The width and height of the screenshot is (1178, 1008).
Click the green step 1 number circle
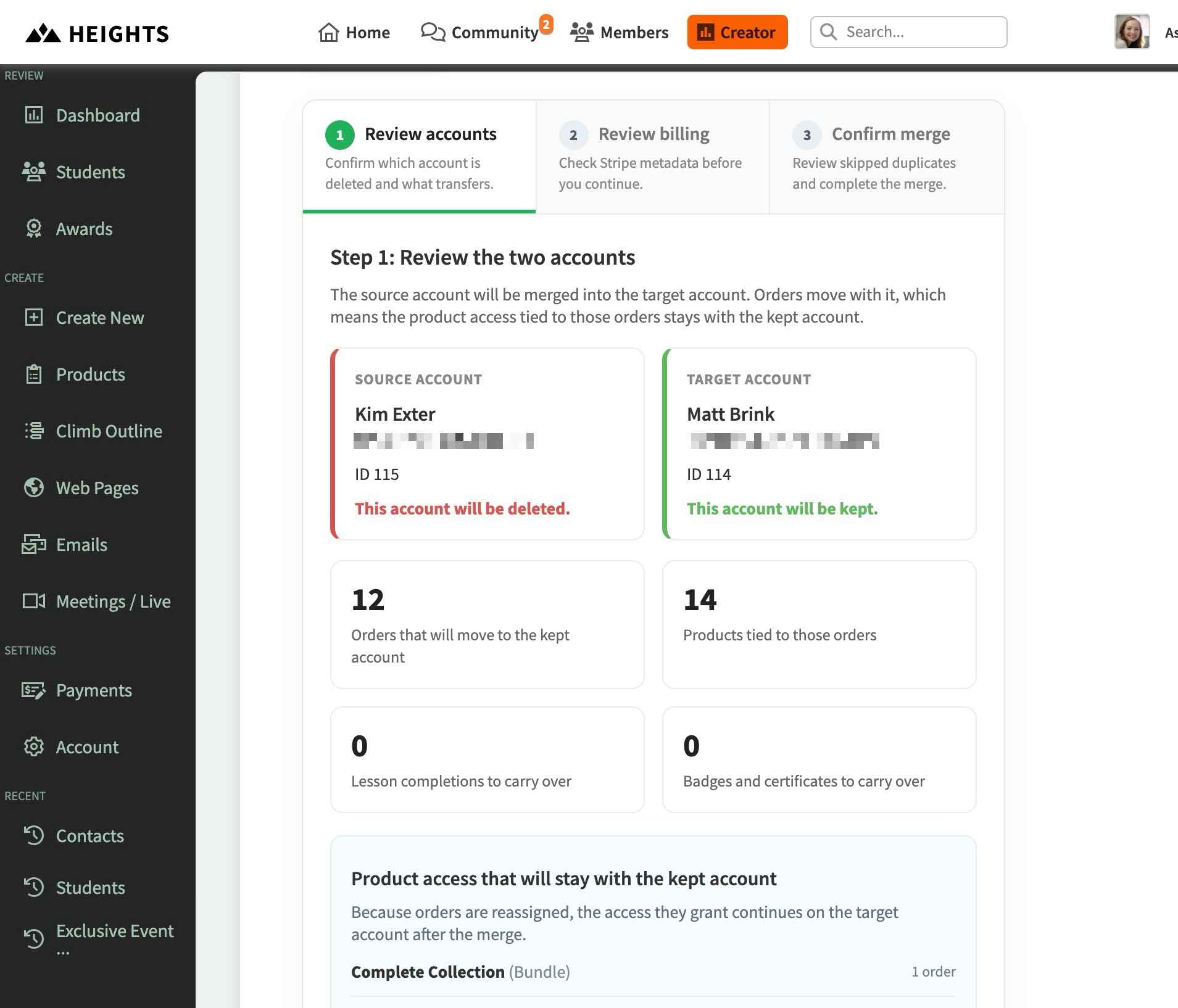tap(339, 135)
